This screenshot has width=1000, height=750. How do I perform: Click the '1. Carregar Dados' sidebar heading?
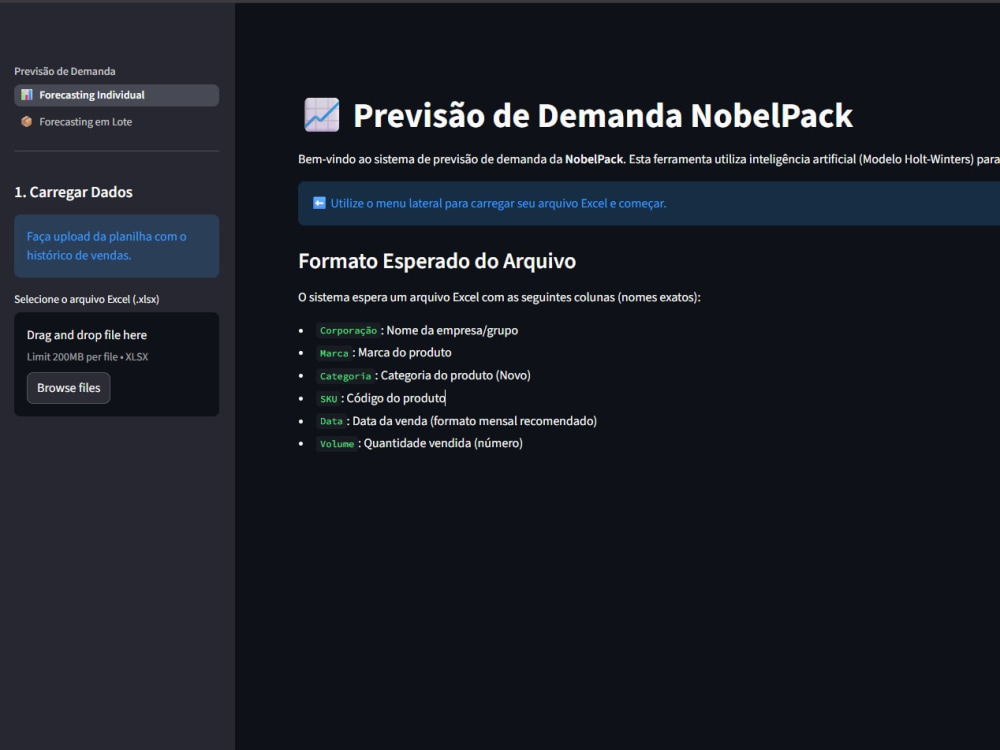click(x=73, y=192)
